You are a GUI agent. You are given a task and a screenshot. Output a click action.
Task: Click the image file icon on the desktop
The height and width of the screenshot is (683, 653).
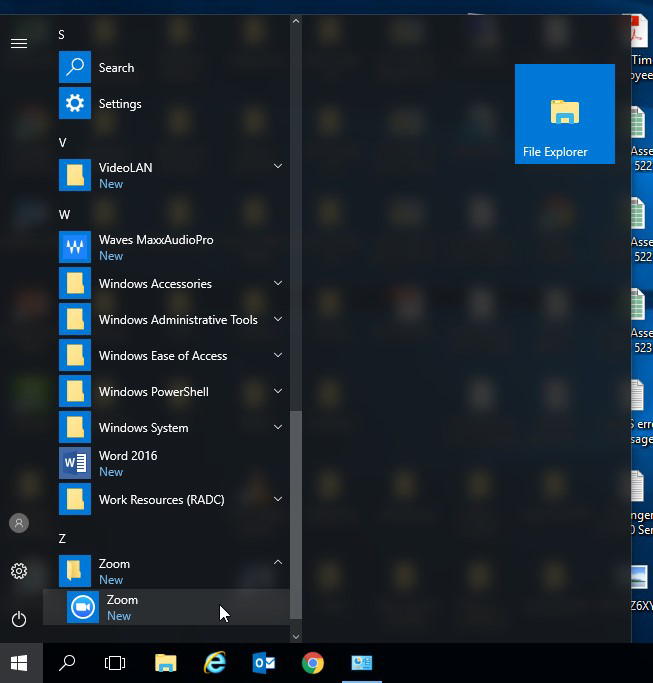coord(641,577)
